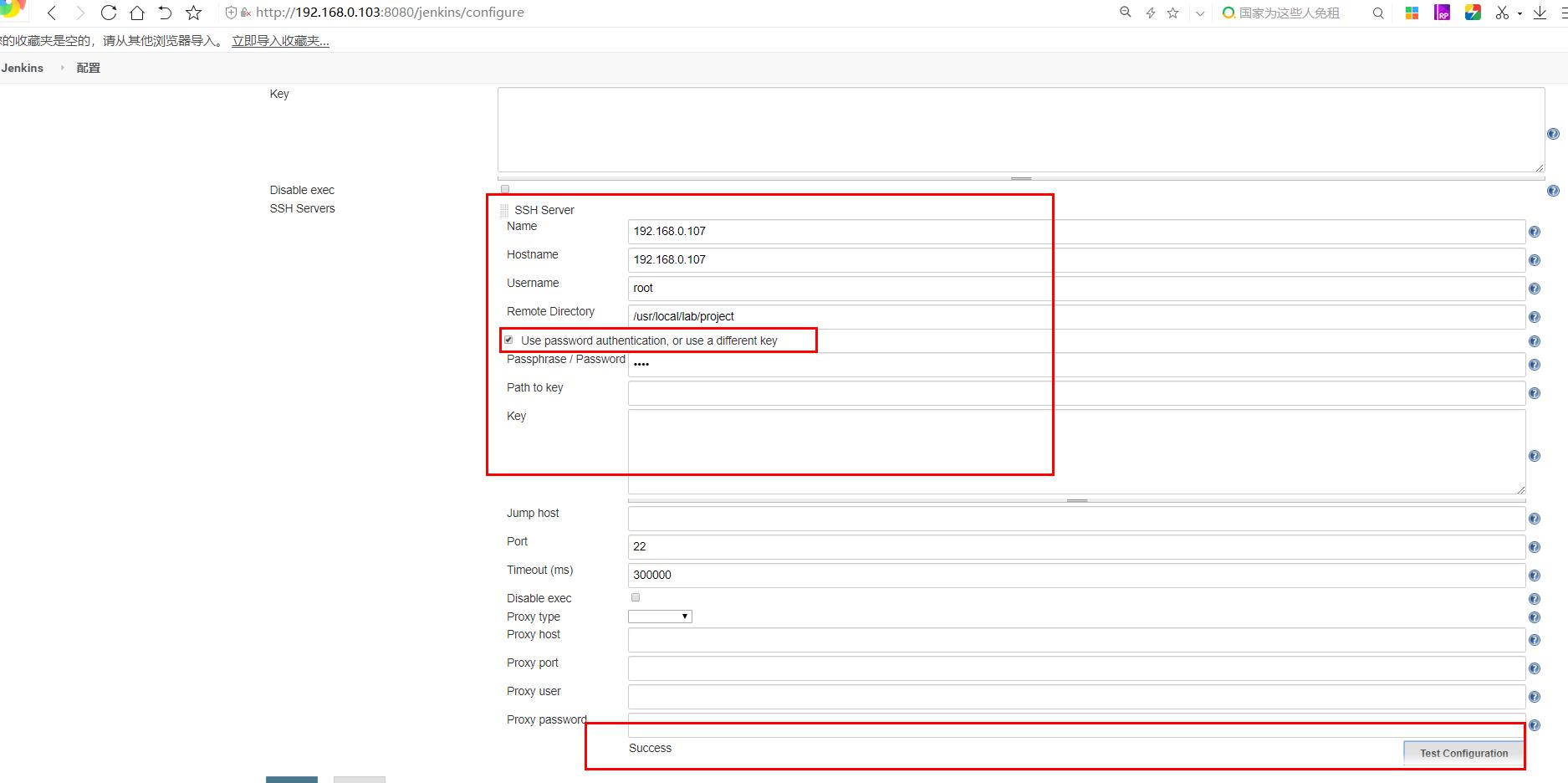Click the bookmark star beside the gray lightning

click(x=1173, y=13)
